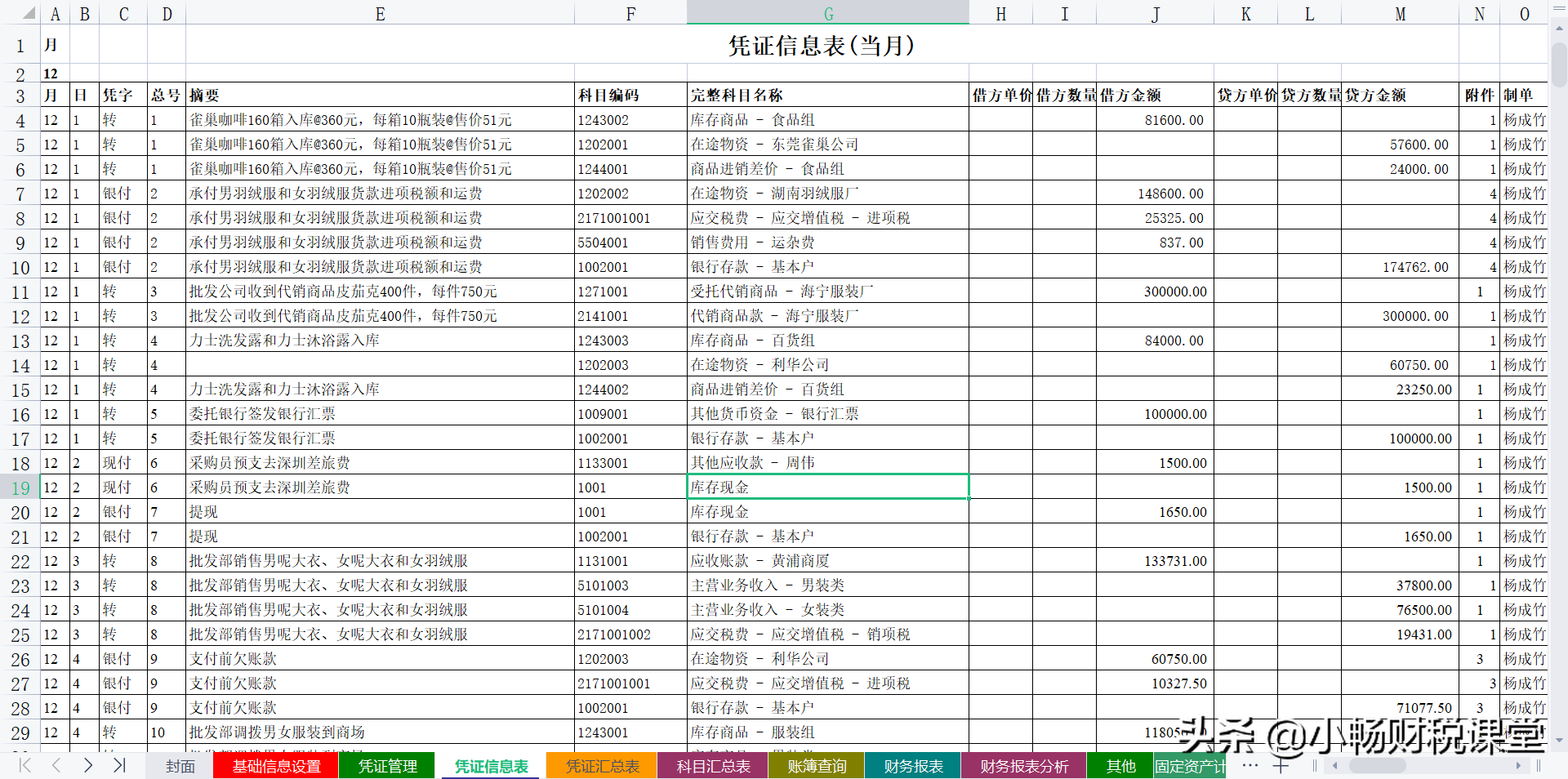Select row 19 by its row header

pyautogui.click(x=20, y=487)
